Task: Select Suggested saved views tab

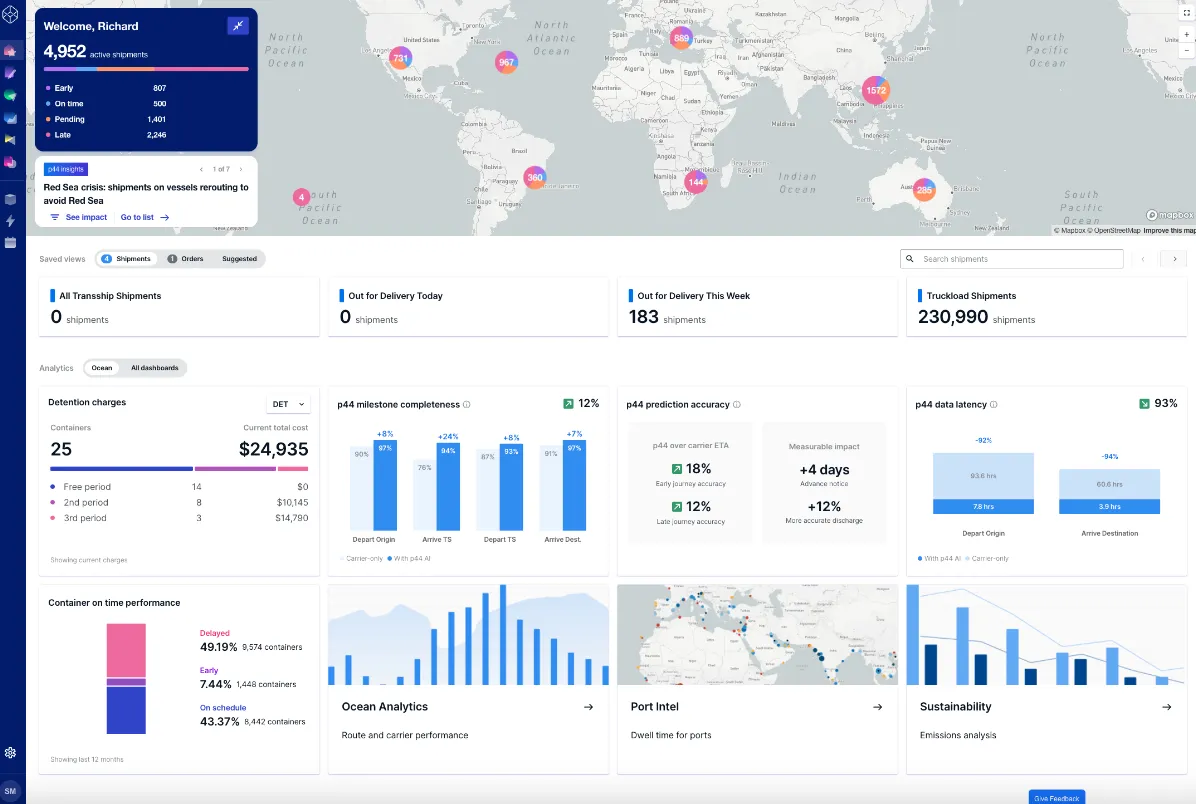Action: [240, 259]
